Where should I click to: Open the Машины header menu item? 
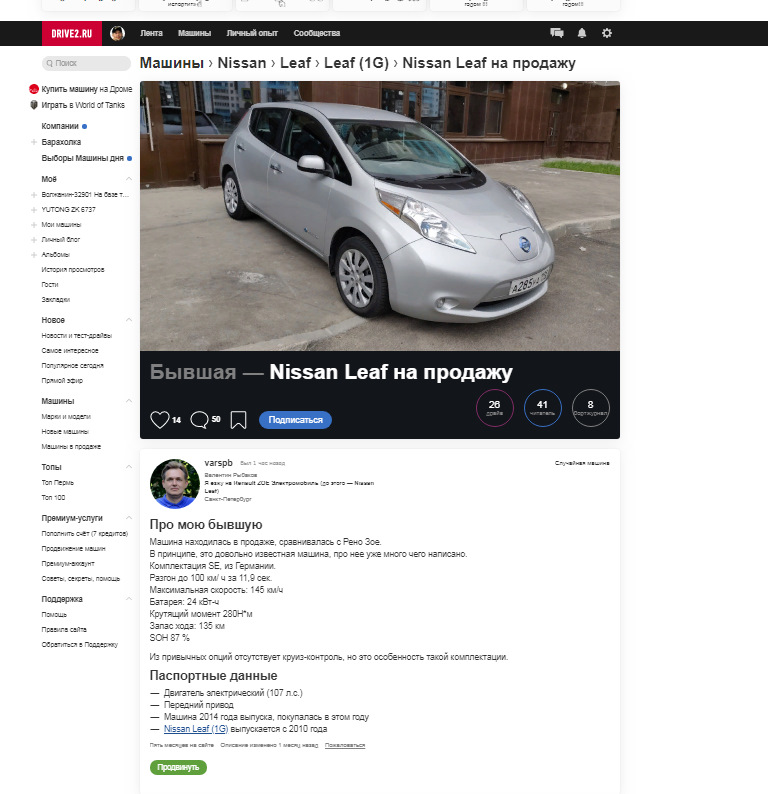[194, 33]
